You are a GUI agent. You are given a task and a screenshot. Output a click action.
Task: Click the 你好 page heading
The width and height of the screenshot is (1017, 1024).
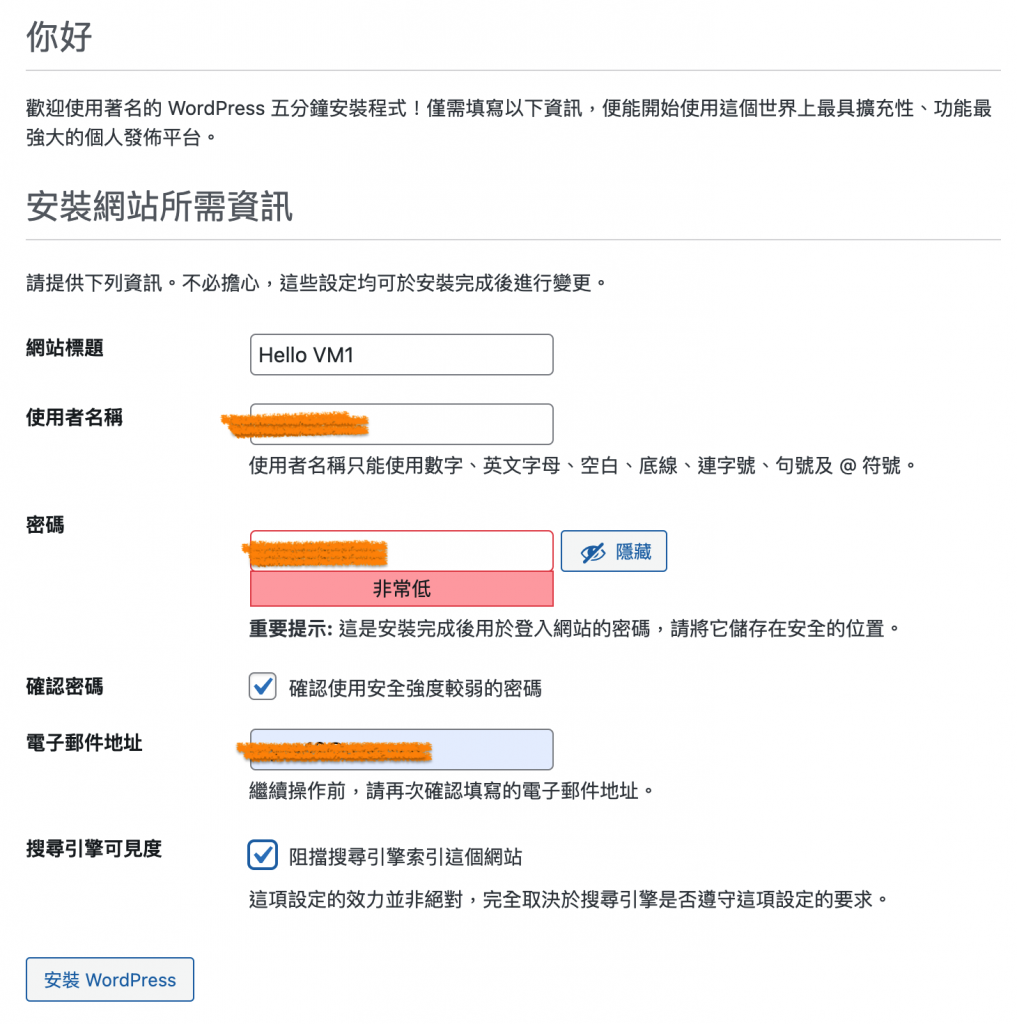(59, 38)
